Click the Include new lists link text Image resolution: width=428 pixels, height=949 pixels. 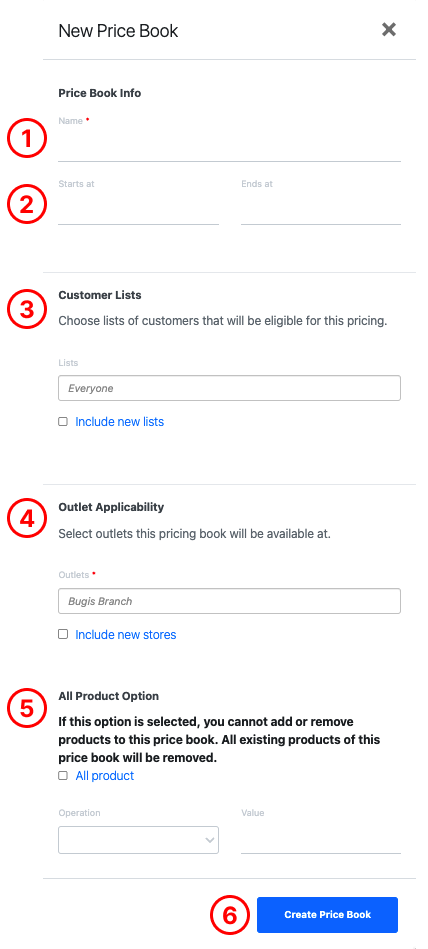pyautogui.click(x=120, y=422)
